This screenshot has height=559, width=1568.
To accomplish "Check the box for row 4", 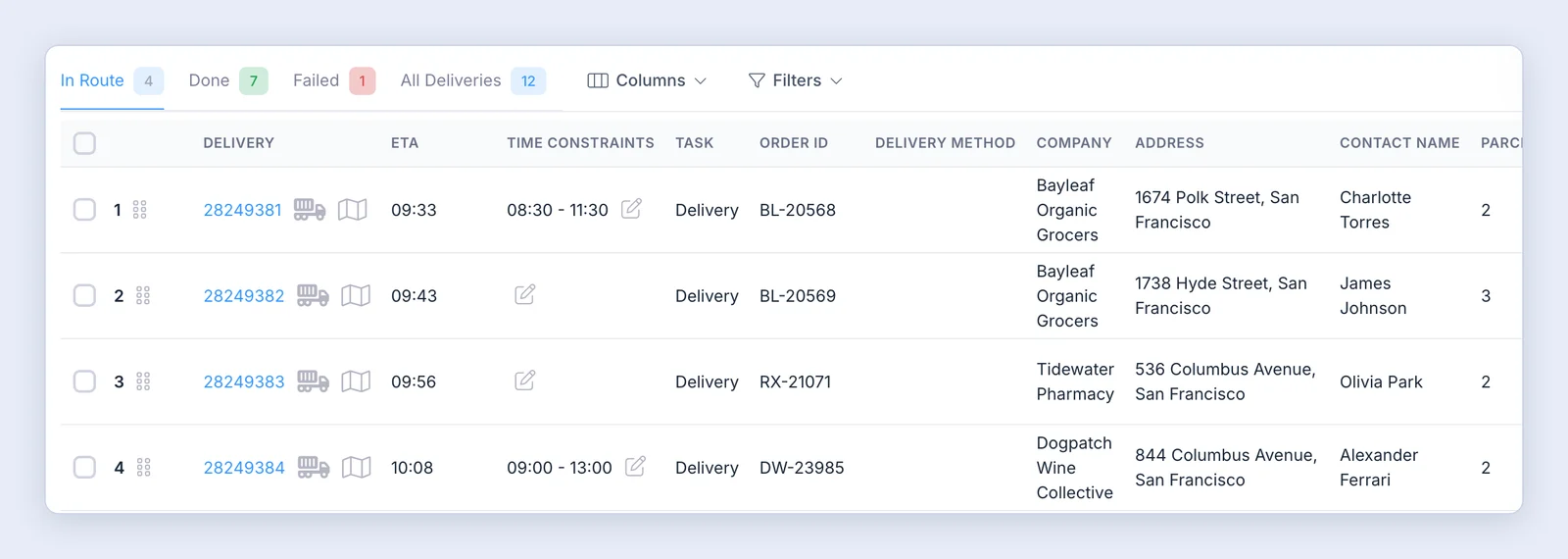I will 85,468.
